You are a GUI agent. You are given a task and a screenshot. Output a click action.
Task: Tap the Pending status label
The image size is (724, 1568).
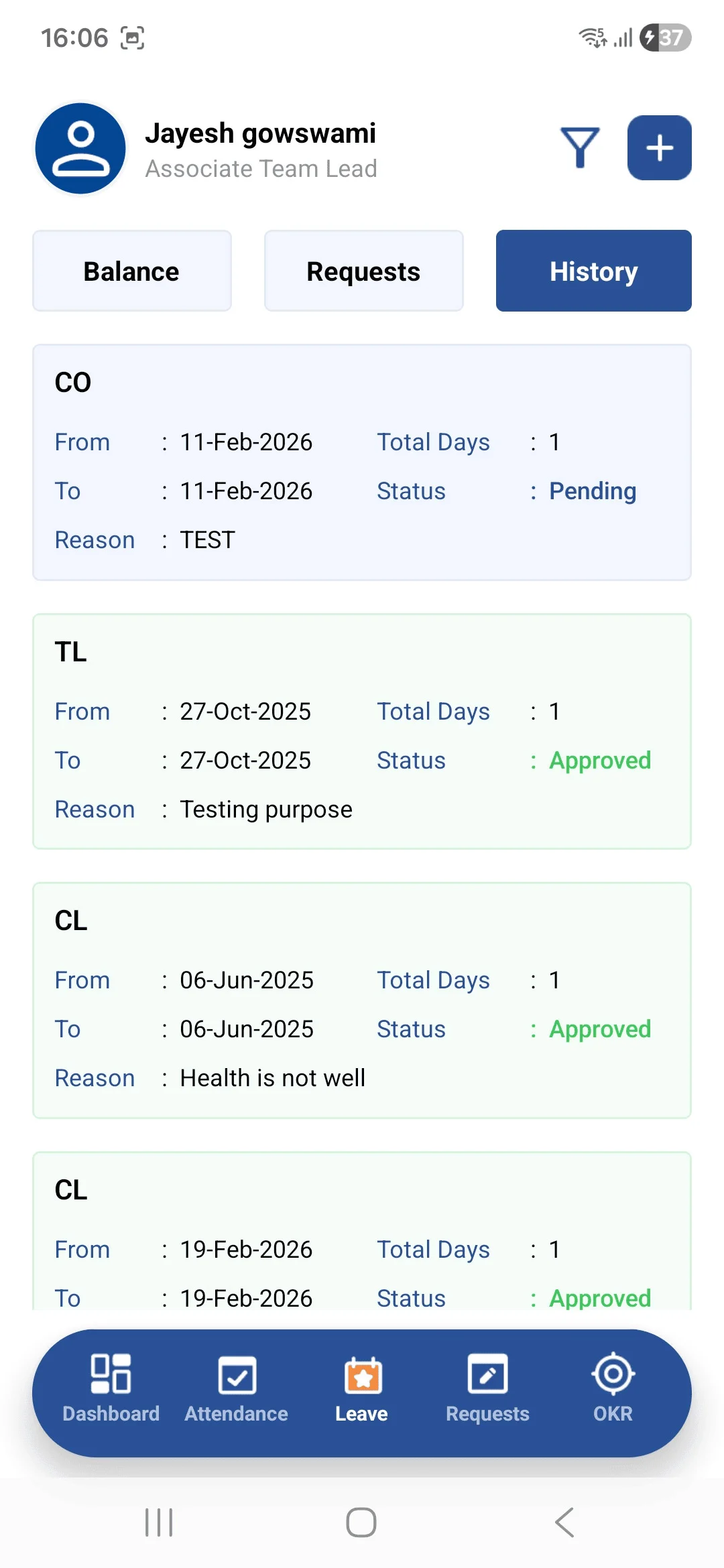(593, 491)
